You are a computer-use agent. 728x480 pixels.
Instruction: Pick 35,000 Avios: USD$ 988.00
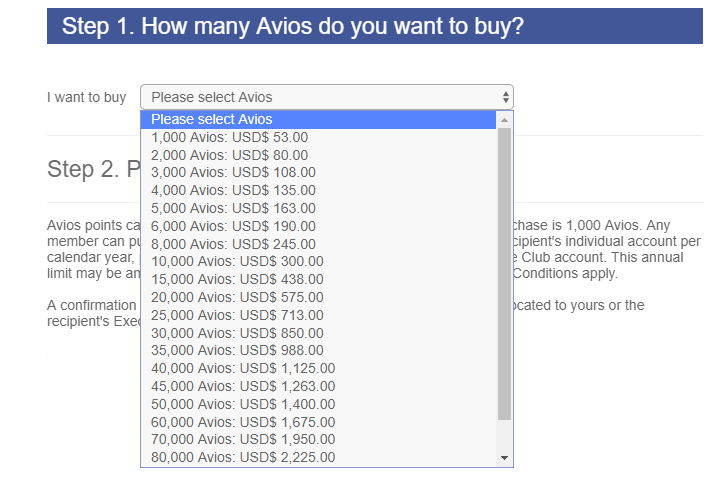click(237, 350)
